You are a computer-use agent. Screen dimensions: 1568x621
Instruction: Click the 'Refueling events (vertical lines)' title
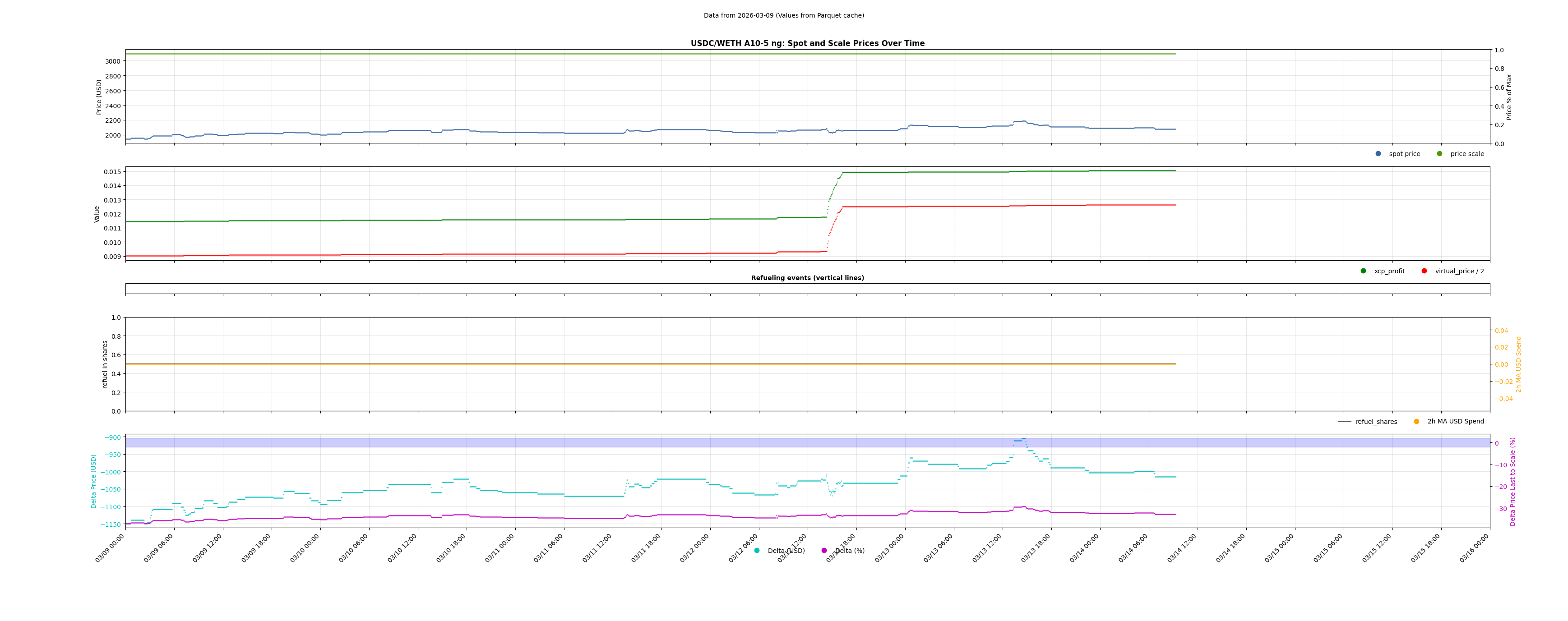coord(807,278)
